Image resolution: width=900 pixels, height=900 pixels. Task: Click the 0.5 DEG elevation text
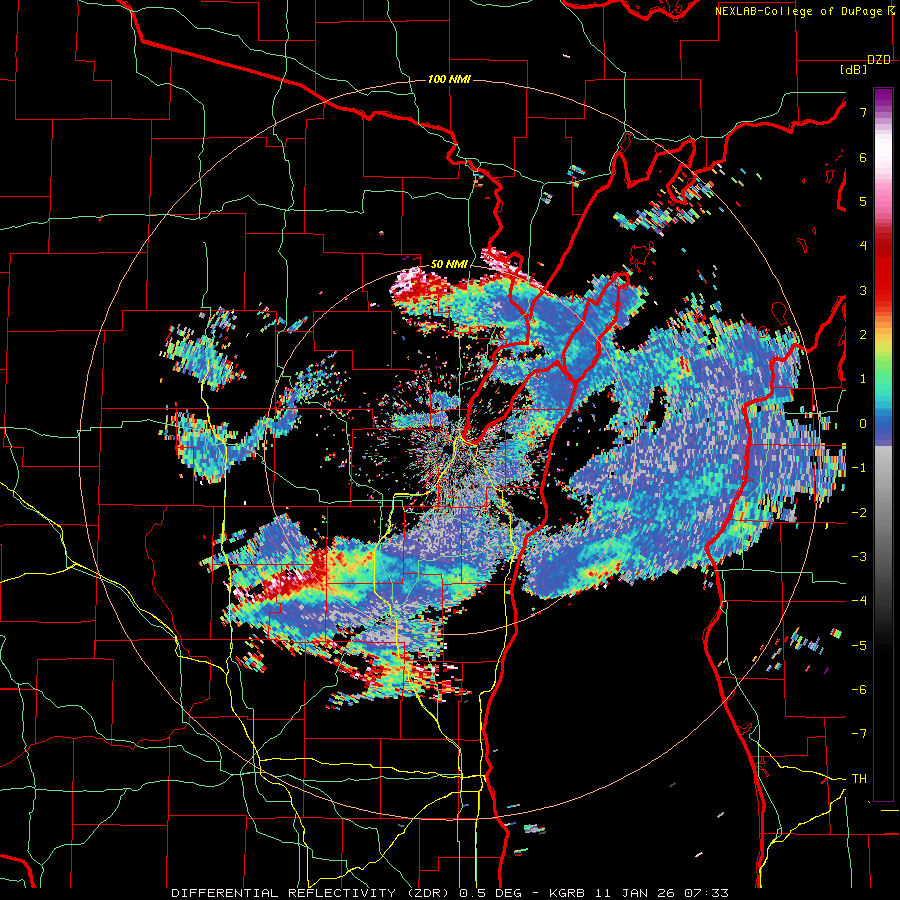490,893
